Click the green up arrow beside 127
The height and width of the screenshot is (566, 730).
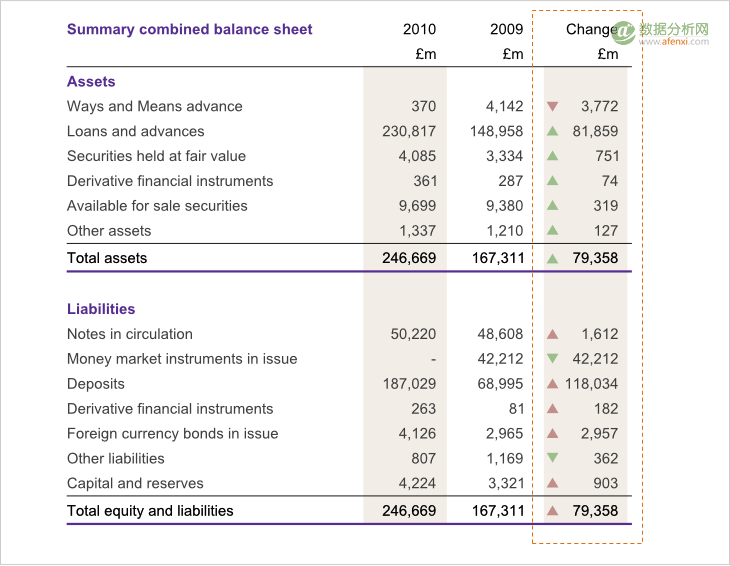[x=552, y=230]
